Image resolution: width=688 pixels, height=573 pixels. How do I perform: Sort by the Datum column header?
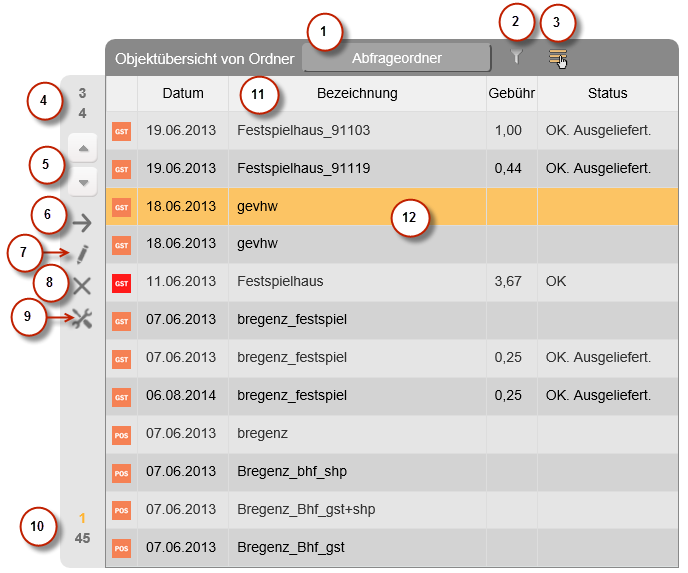(x=183, y=94)
